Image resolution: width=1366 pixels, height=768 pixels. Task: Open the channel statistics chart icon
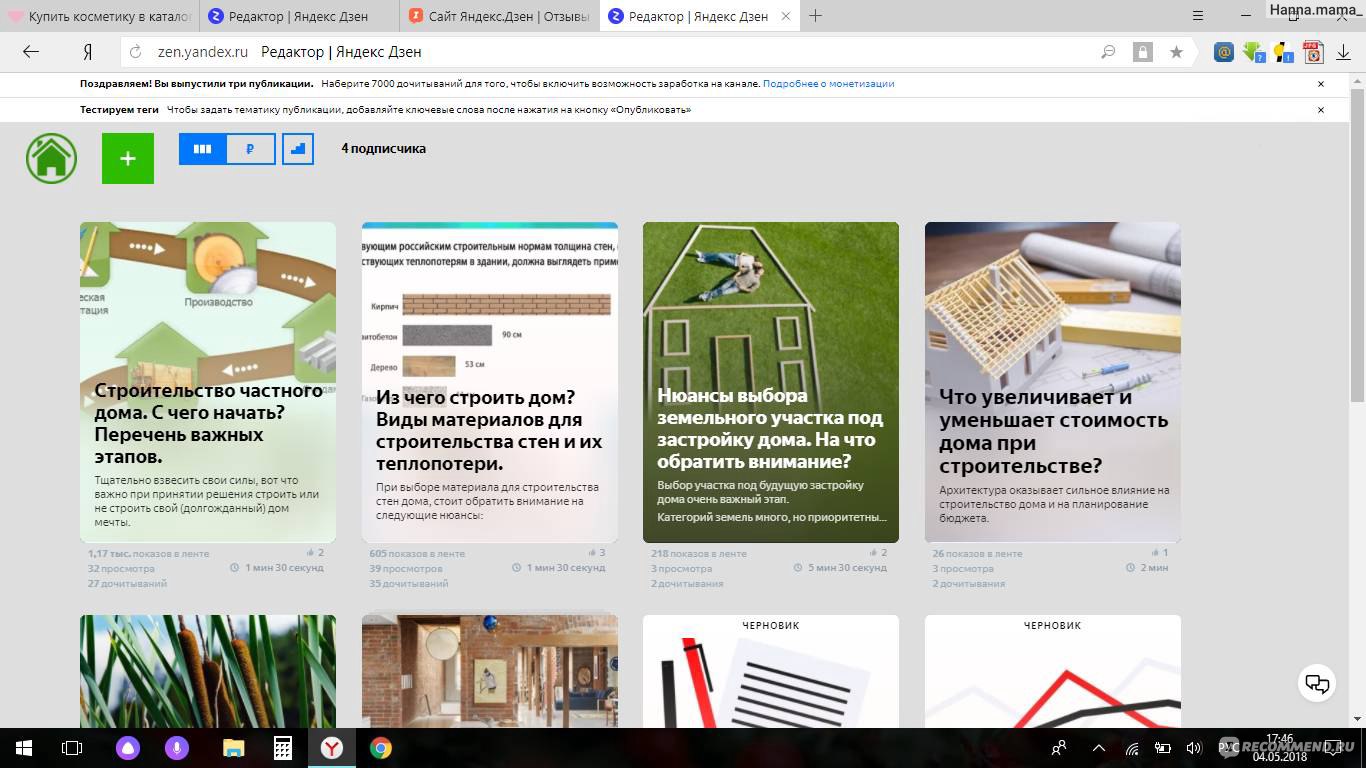point(298,149)
